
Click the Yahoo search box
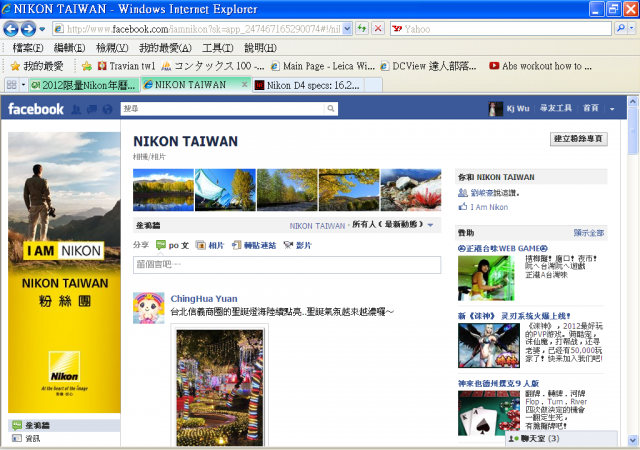point(500,29)
